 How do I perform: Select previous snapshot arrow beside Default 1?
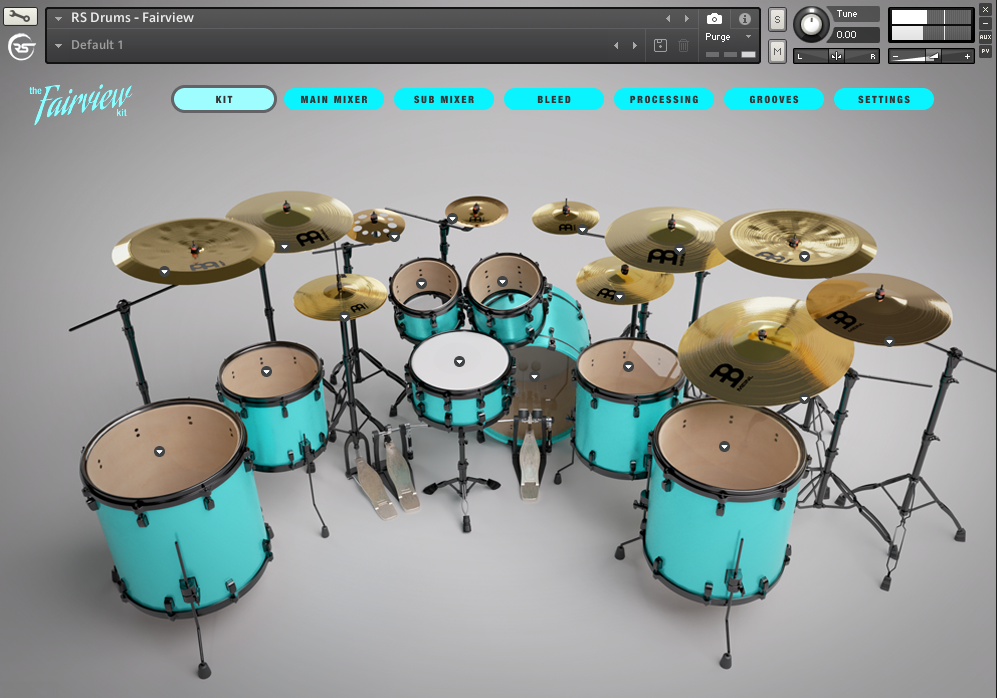click(616, 45)
